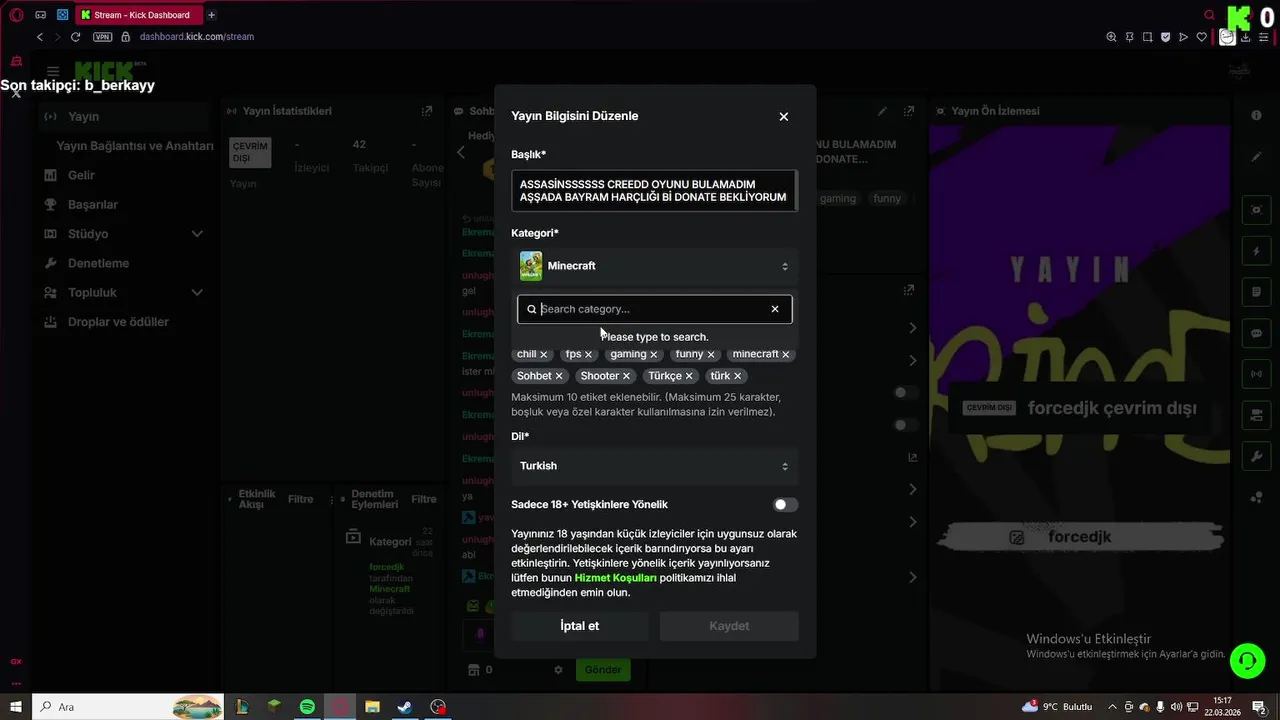Toggle Sadece 18+ Yetişkinlere Yönelik switch
1280x720 pixels.
[x=785, y=505]
